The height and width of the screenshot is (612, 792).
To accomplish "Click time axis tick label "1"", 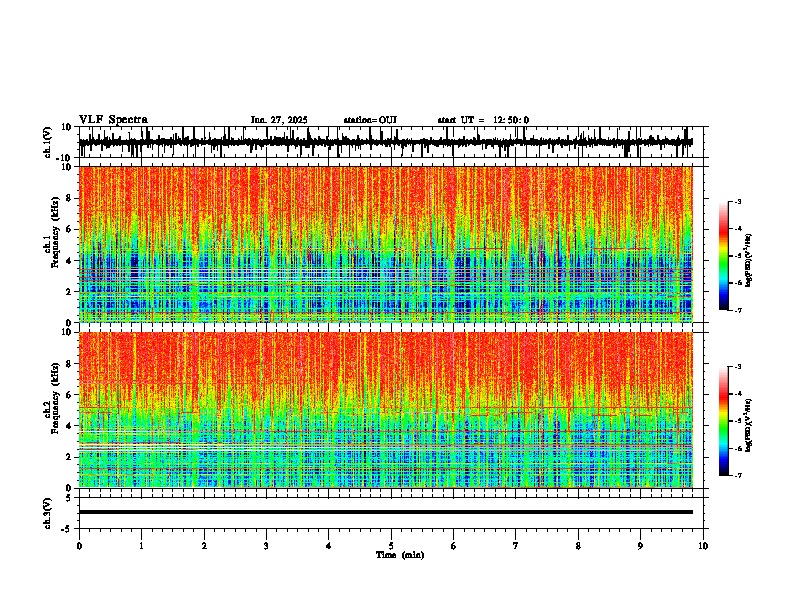I will (x=142, y=546).
